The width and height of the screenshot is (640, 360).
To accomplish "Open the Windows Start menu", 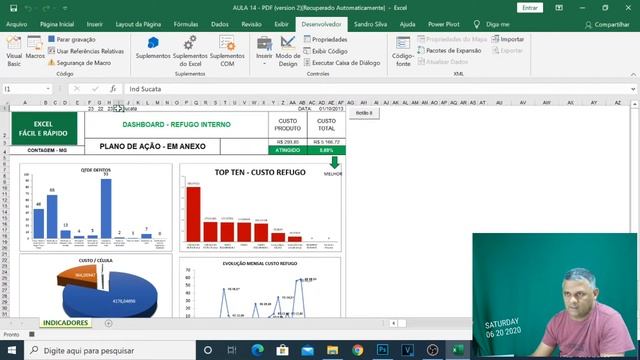I will coord(11,350).
